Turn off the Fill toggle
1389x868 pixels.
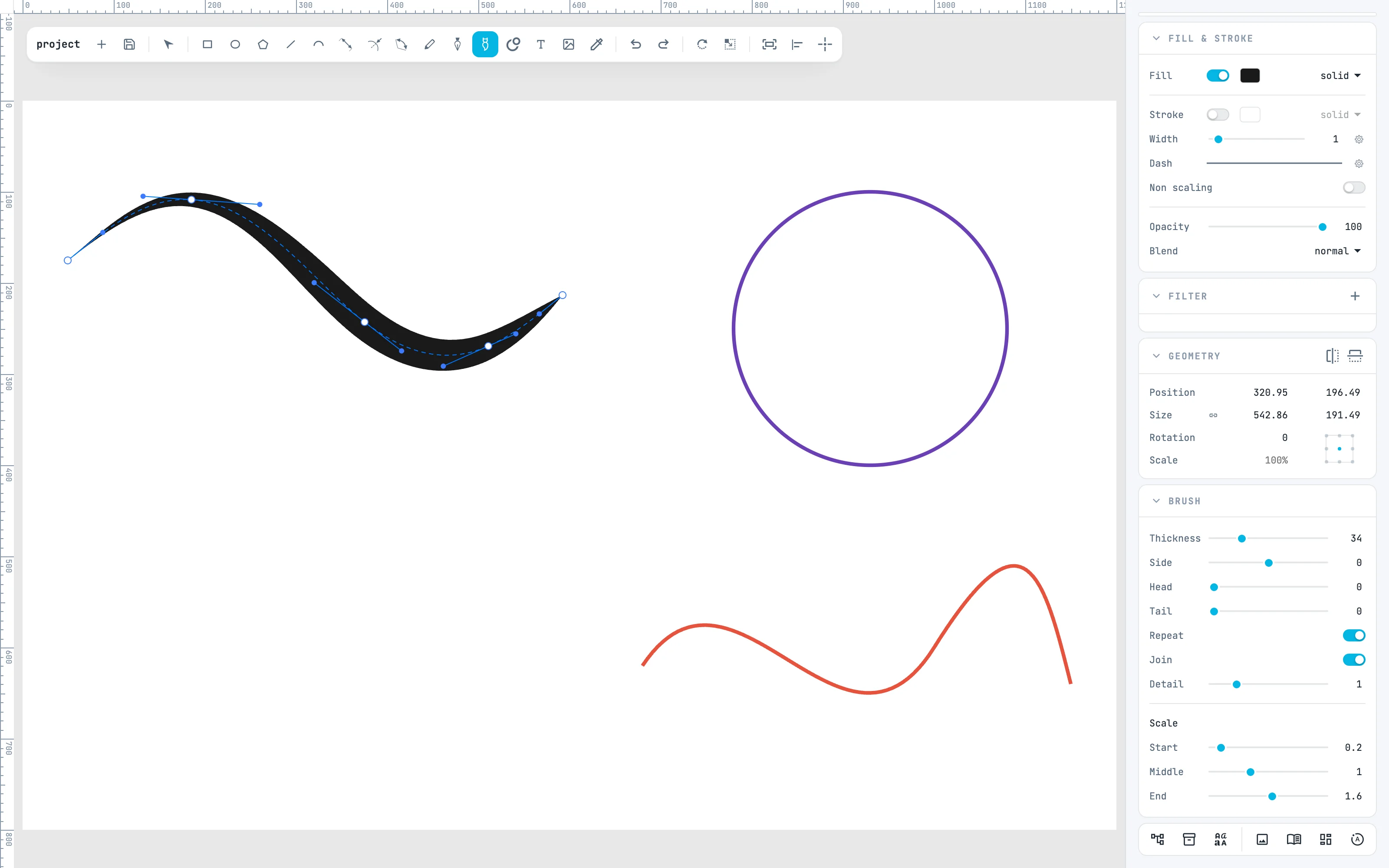pyautogui.click(x=1218, y=76)
